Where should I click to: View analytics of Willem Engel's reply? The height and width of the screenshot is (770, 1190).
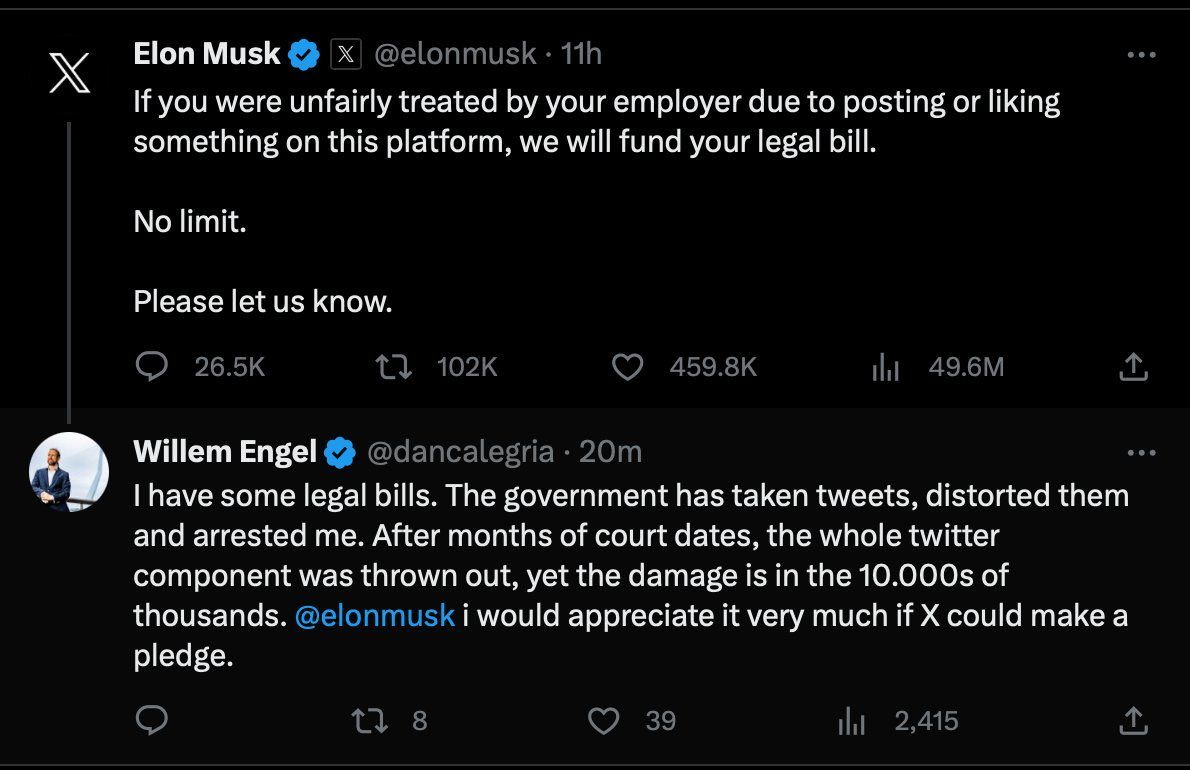pos(851,720)
